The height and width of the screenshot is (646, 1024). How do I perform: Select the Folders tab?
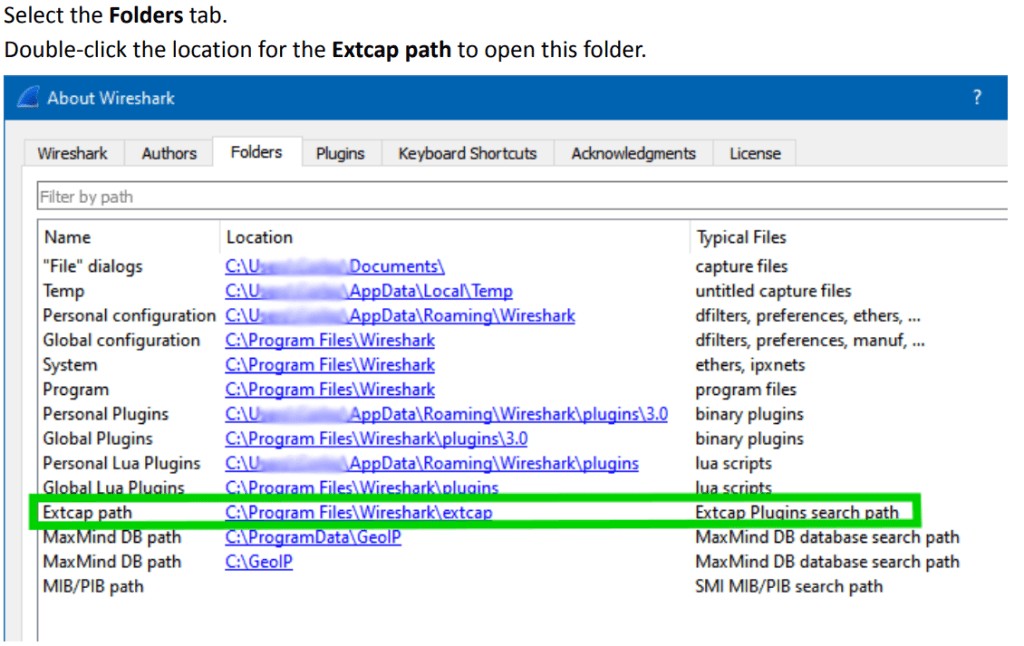pyautogui.click(x=256, y=152)
